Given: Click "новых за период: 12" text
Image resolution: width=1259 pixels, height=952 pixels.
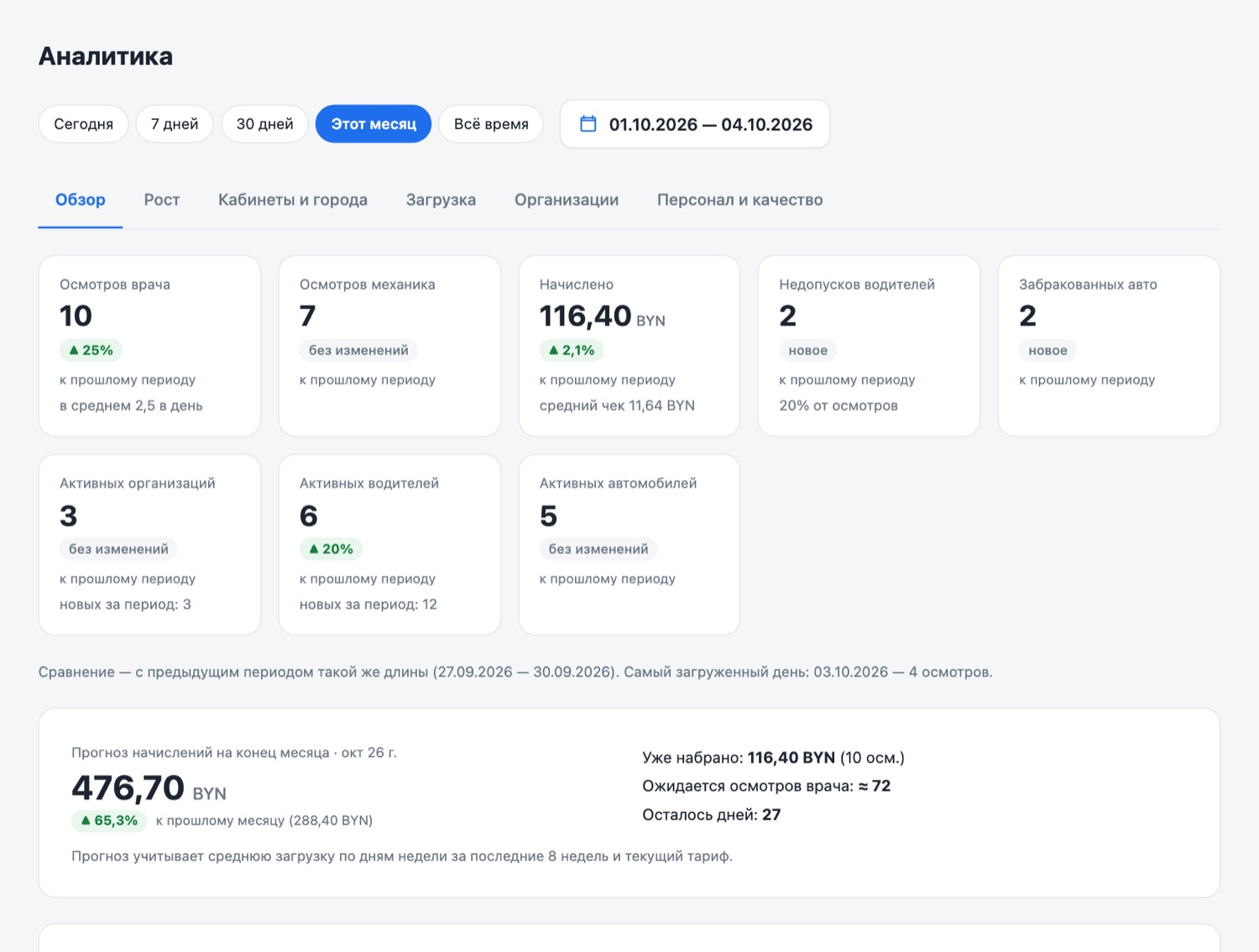Looking at the screenshot, I should click(x=368, y=604).
